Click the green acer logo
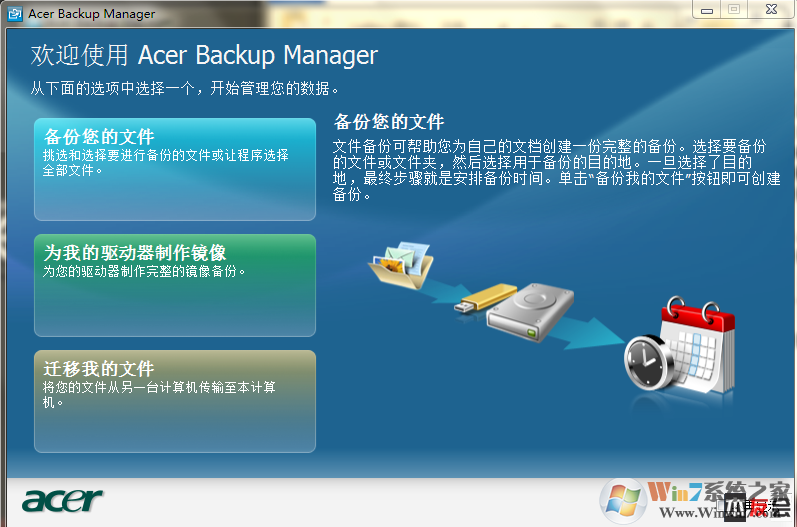 (x=62, y=501)
